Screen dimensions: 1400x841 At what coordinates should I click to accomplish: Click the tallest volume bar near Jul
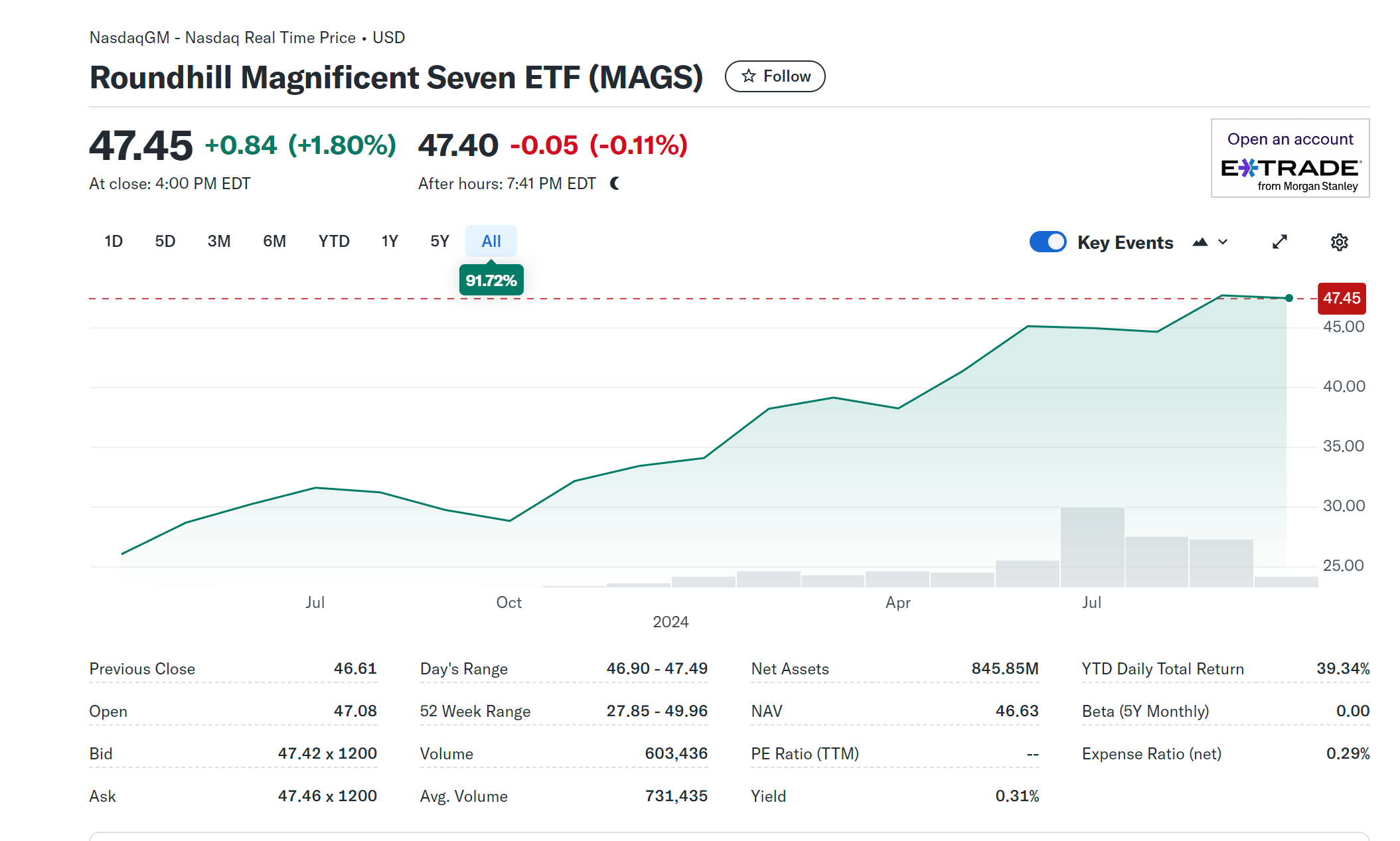[x=1093, y=548]
